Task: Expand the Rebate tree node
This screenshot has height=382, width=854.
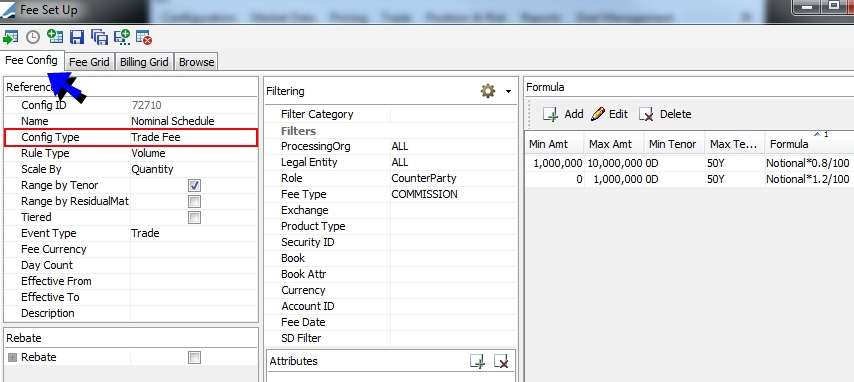Action: point(13,357)
